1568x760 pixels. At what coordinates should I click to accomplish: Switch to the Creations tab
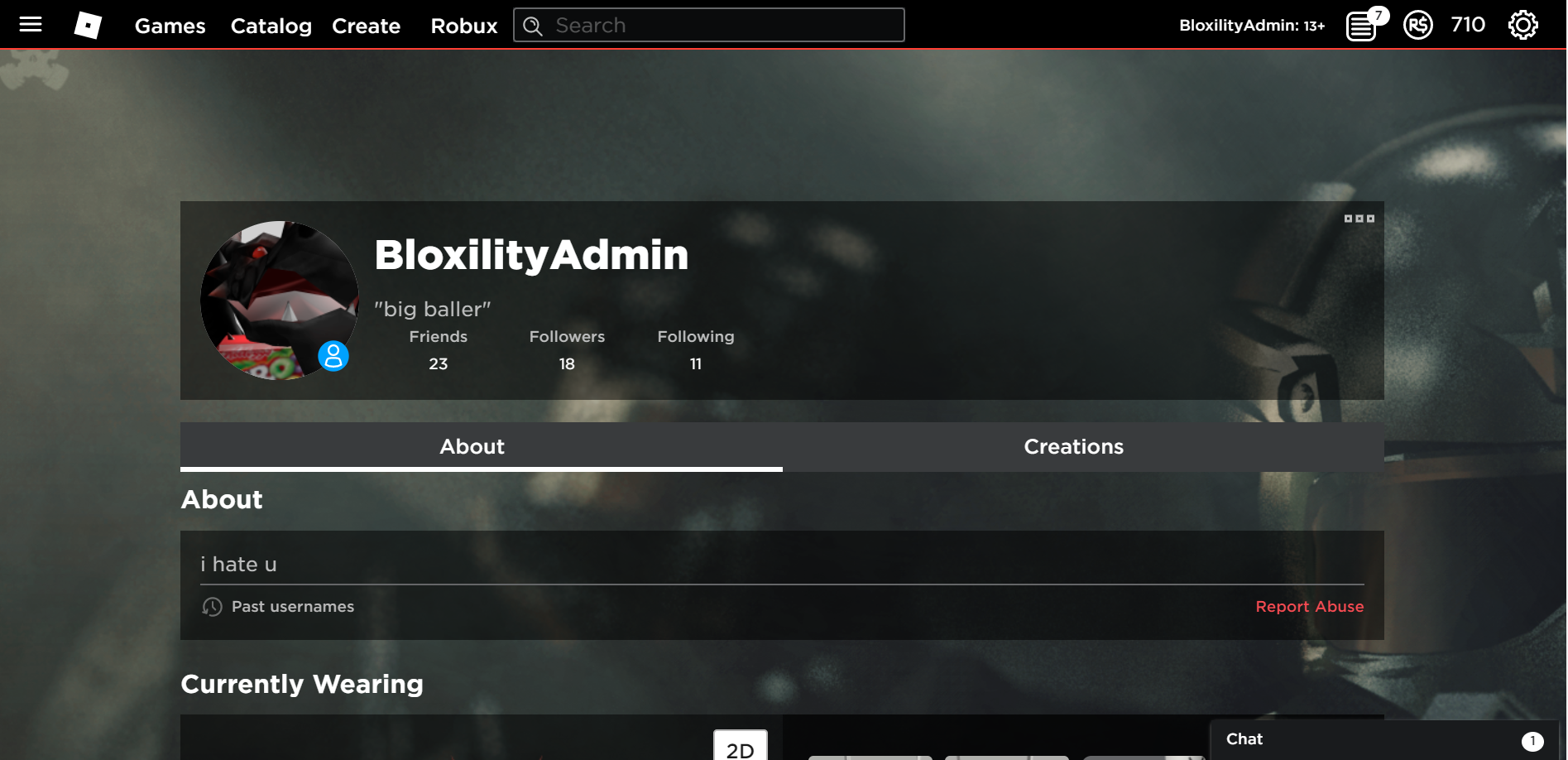click(1083, 447)
